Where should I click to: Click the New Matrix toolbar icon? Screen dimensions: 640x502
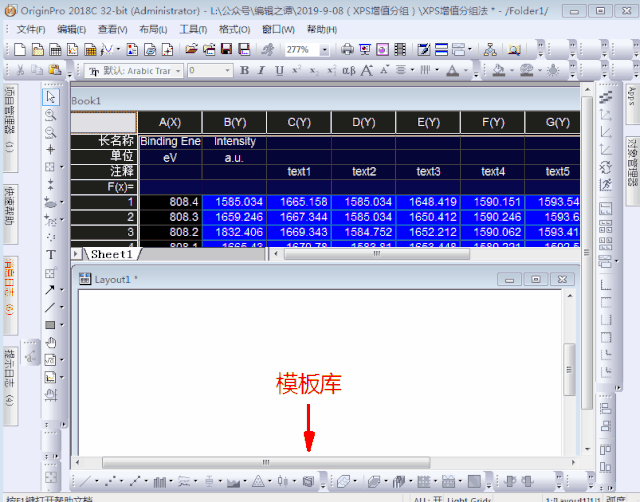(x=90, y=50)
